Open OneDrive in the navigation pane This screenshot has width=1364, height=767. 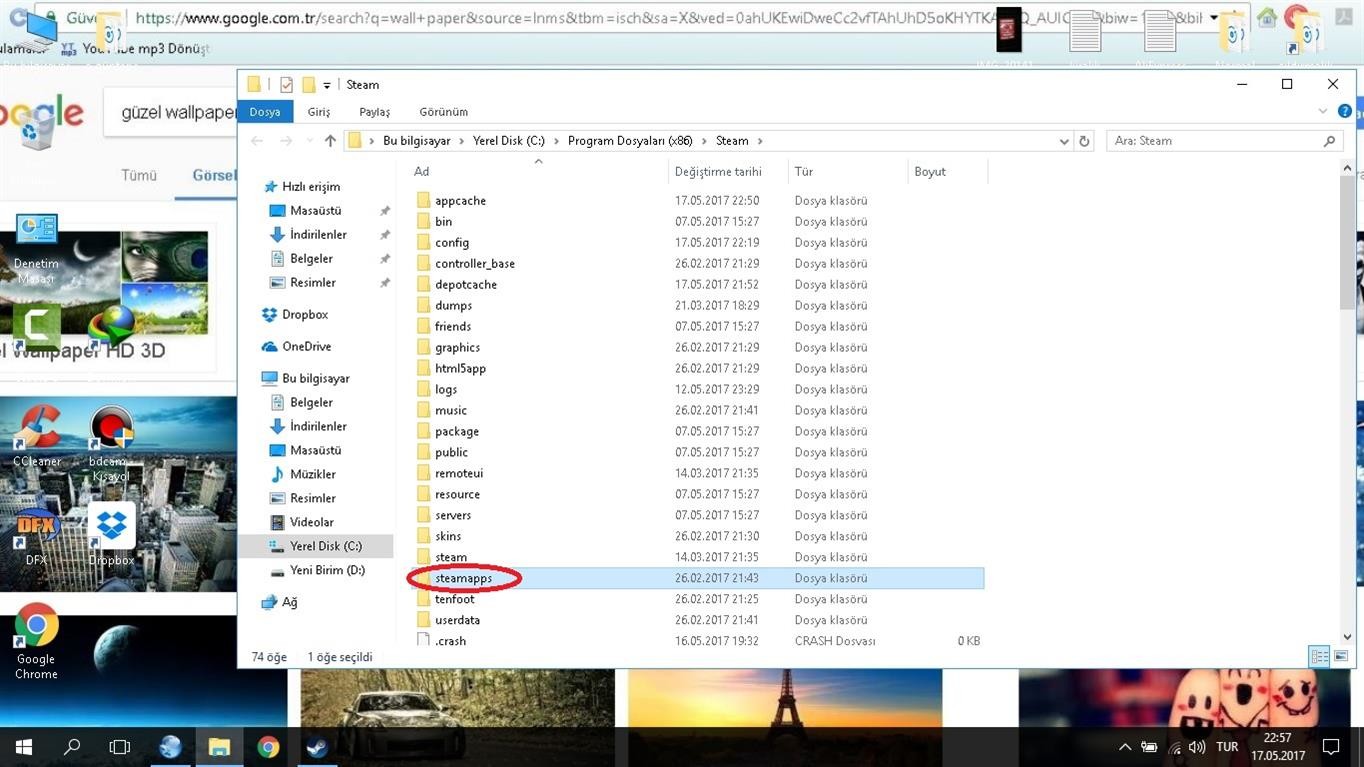(296, 346)
